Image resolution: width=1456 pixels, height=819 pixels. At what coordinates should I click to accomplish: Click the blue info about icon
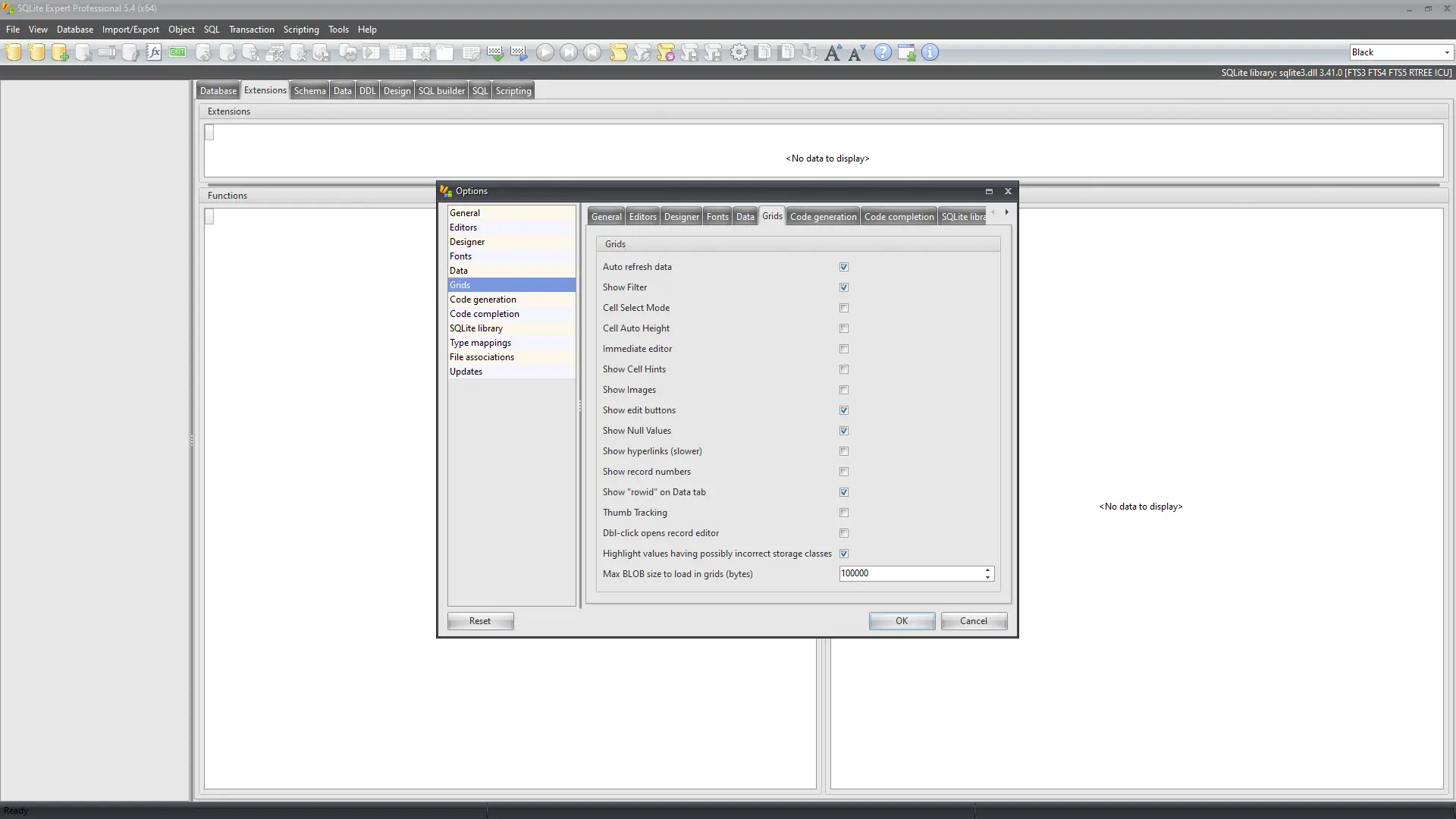coord(930,52)
